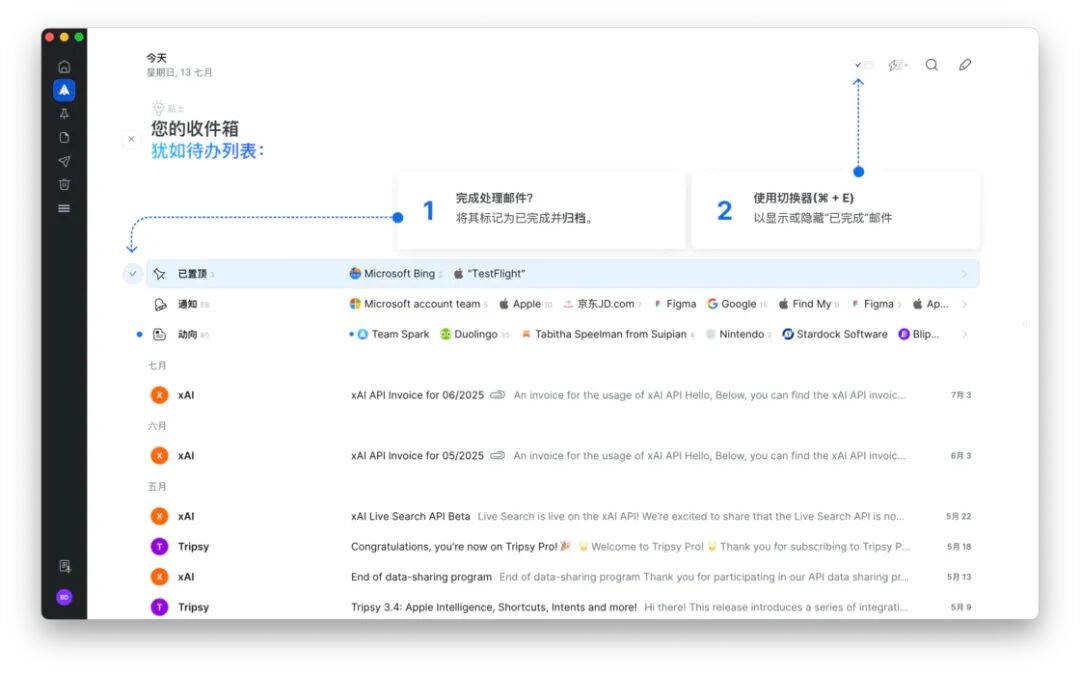Image resolution: width=1080 pixels, height=674 pixels.
Task: Open the End of data-sharing program email
Action: [562, 577]
